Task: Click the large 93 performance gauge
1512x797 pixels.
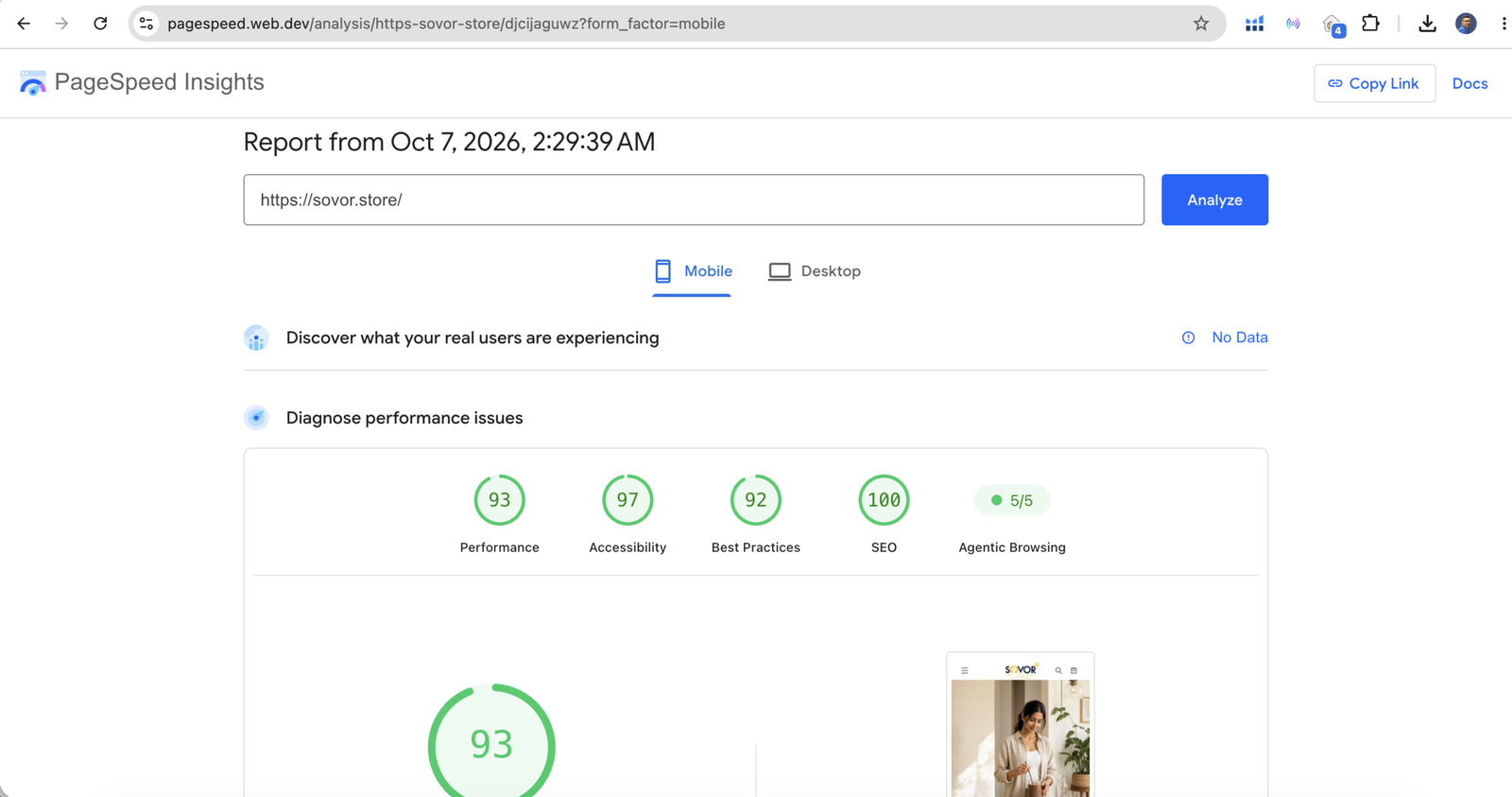Action: [x=491, y=740]
